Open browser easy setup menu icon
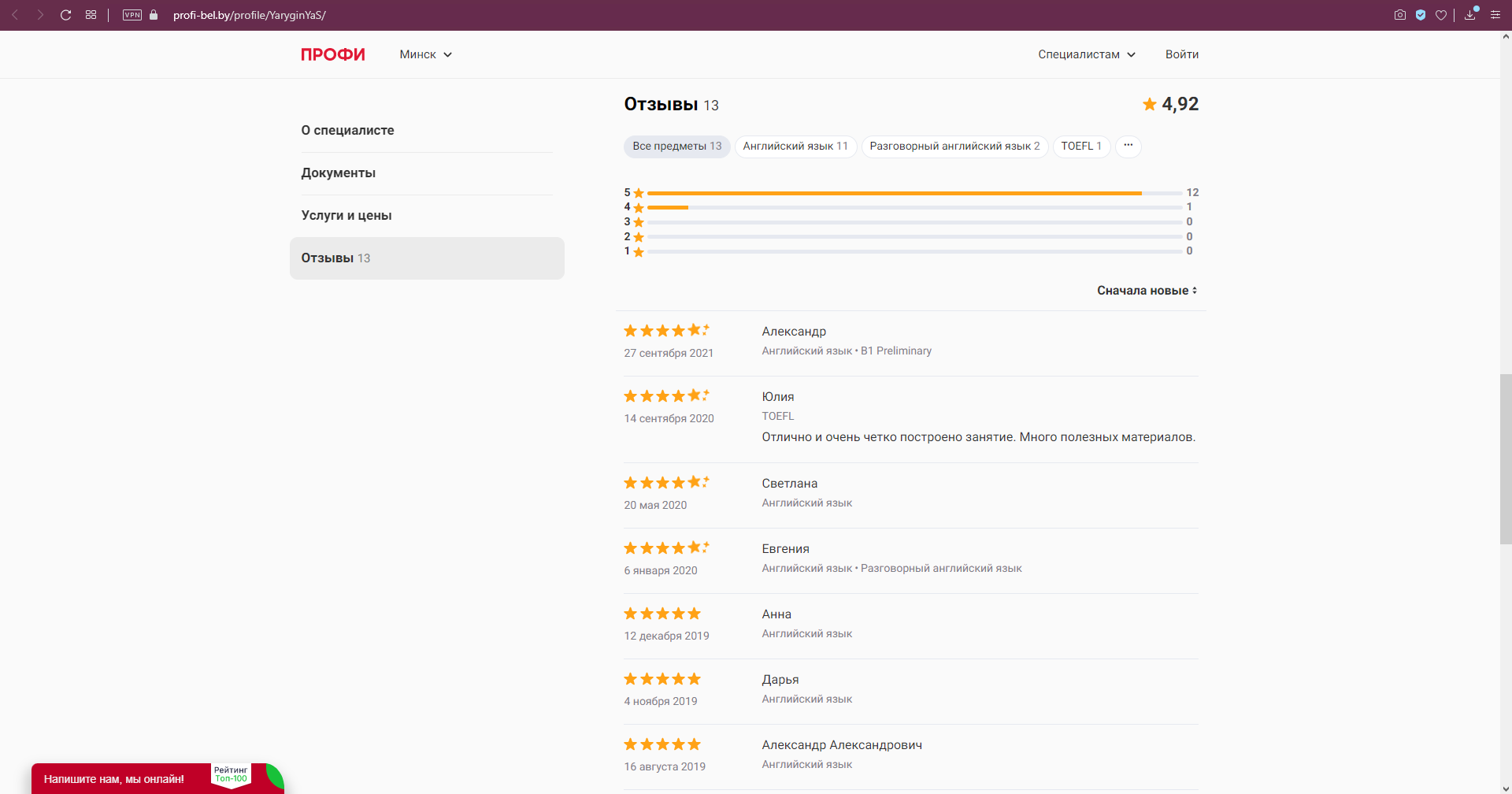 pos(1495,15)
